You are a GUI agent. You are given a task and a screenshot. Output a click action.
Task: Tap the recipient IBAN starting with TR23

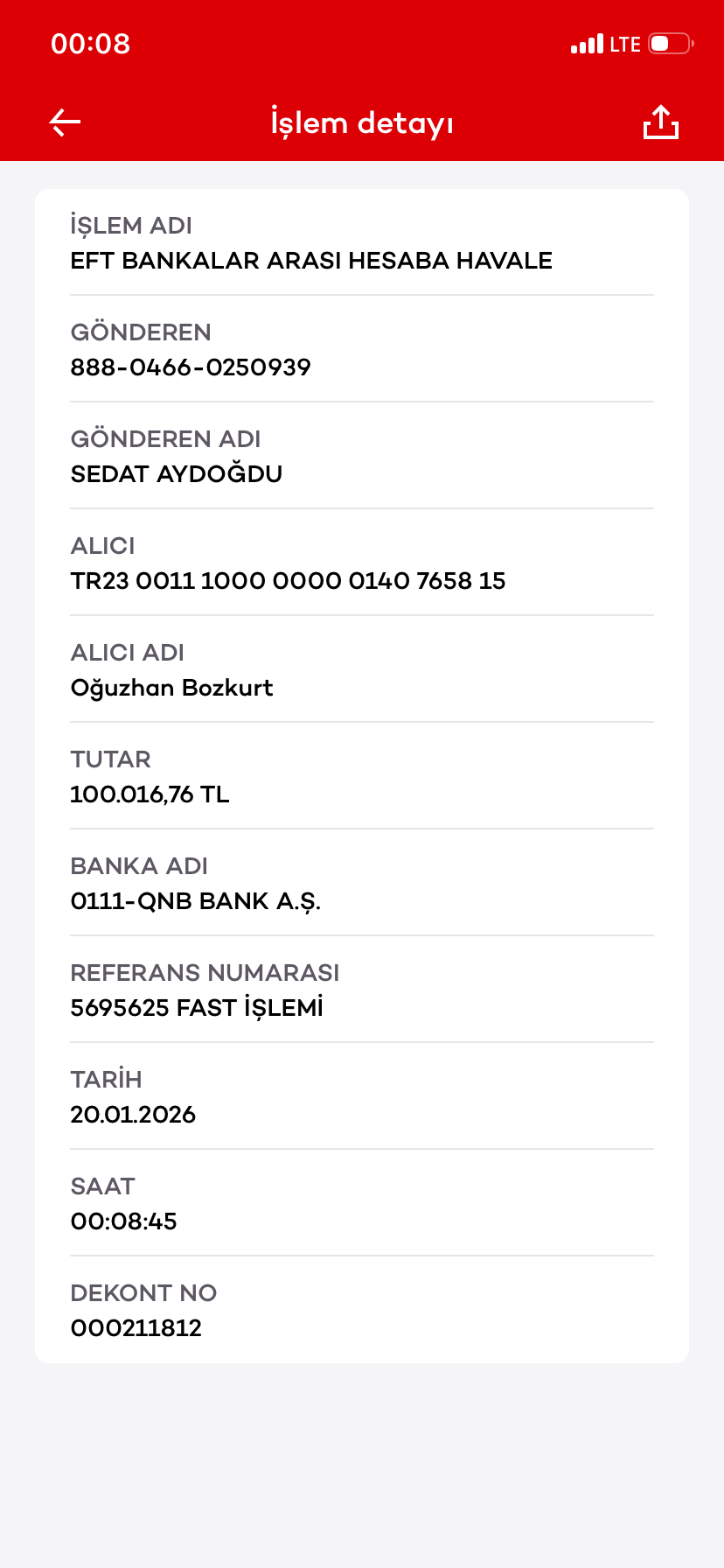click(x=288, y=581)
